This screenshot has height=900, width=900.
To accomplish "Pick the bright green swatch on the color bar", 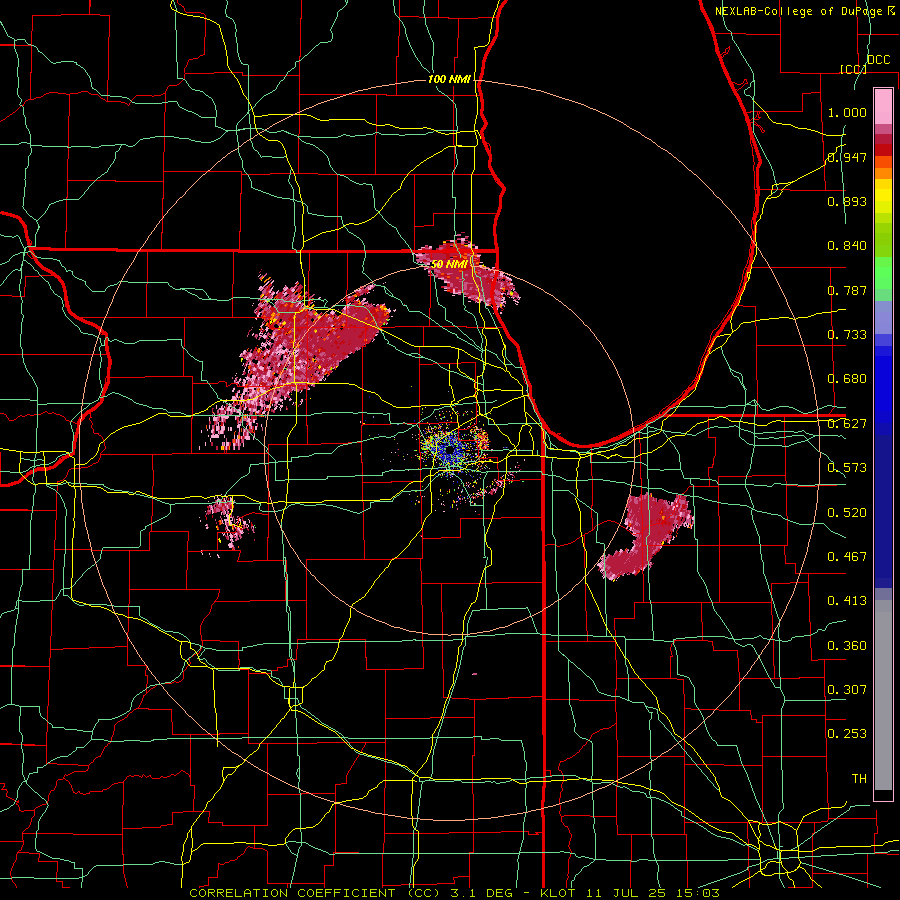I will [883, 273].
